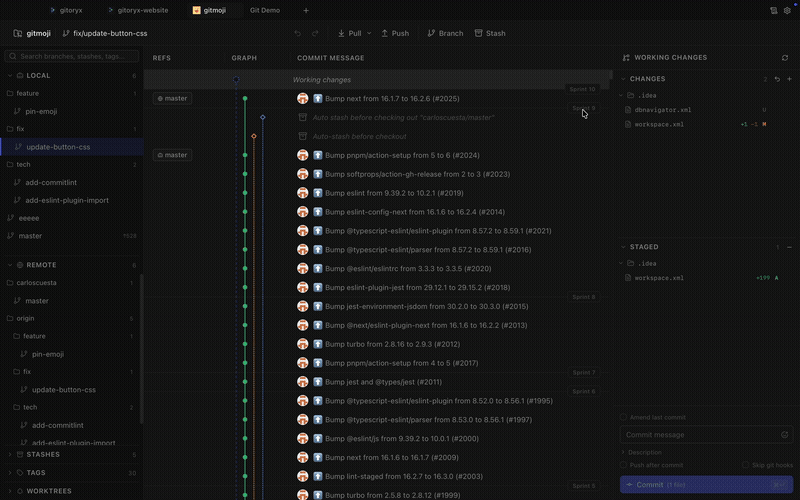Click the stash icon on 'carloscuesta/master' auto stash row
800x500 pixels.
click(x=303, y=117)
